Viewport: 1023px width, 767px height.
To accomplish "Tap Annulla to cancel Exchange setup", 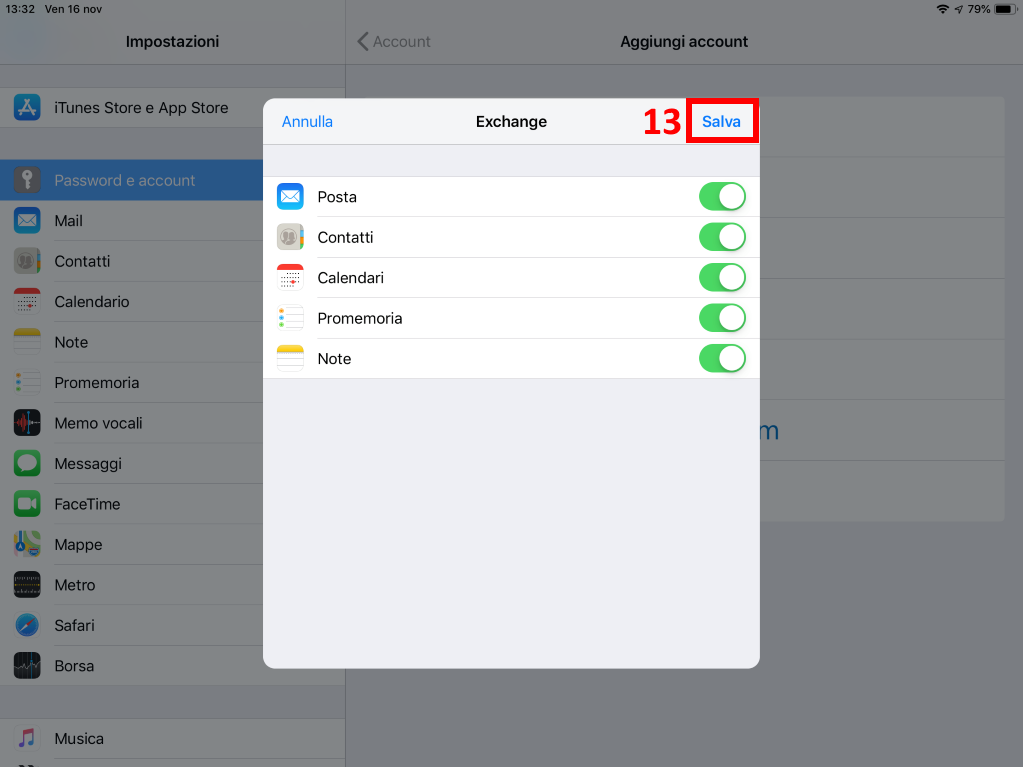I will click(x=307, y=121).
